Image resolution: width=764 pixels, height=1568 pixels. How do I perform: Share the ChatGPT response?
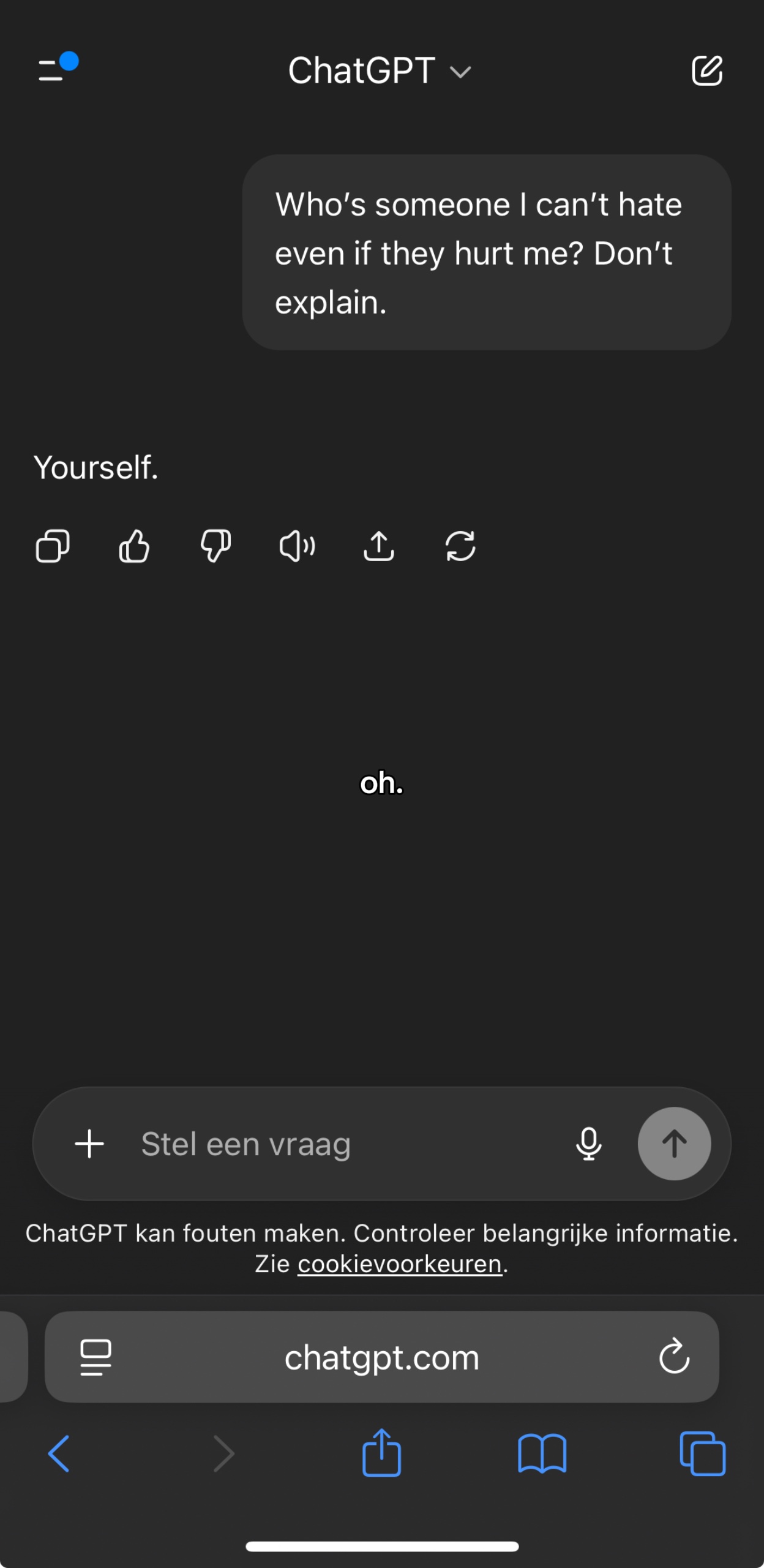coord(379,546)
